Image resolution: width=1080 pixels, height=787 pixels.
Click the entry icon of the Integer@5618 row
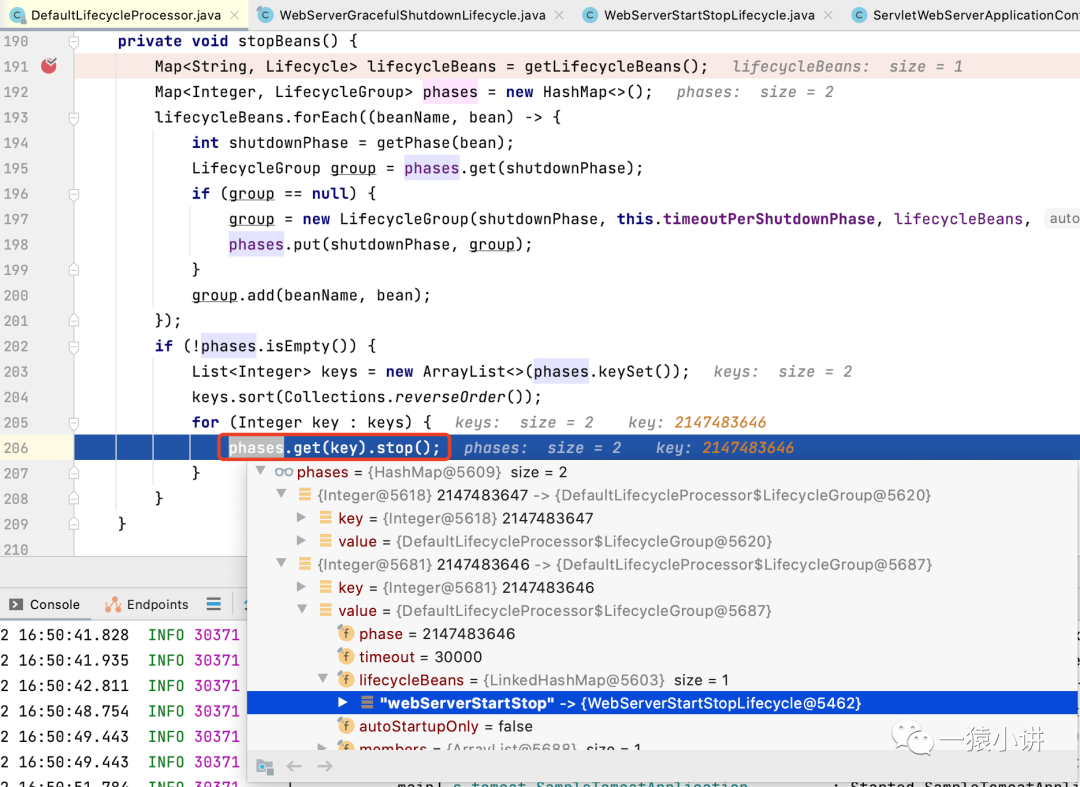[x=304, y=495]
